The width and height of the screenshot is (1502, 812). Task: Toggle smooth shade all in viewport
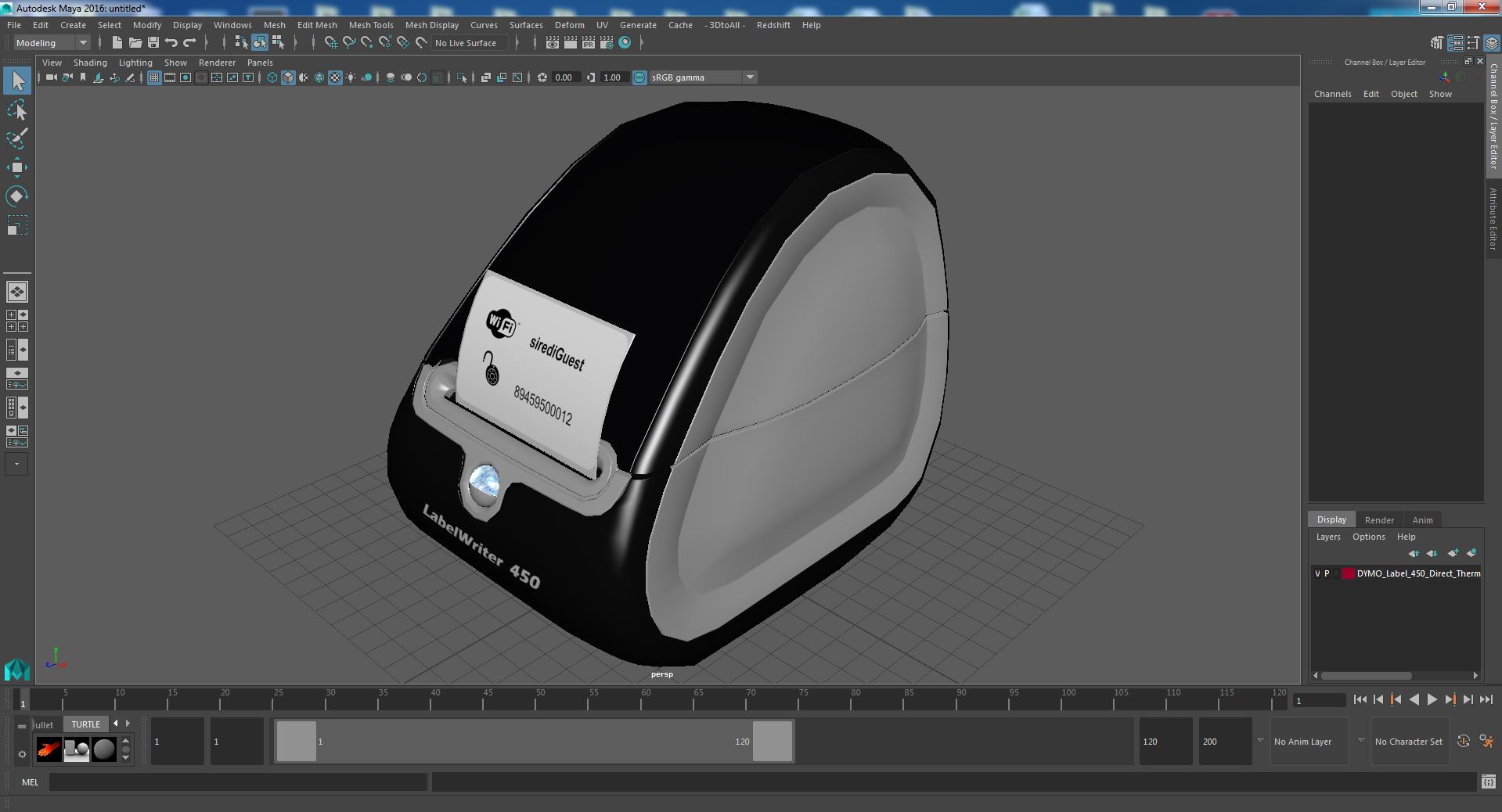pyautogui.click(x=288, y=77)
